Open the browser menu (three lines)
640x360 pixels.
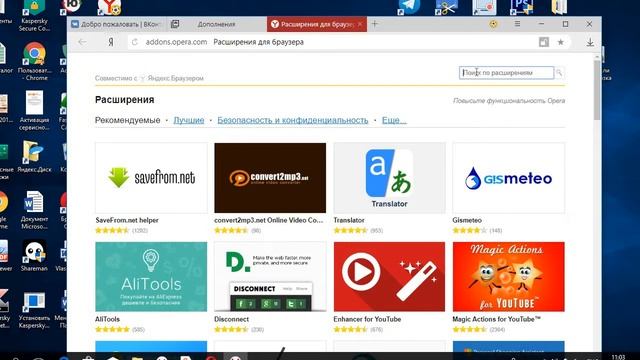coord(517,24)
